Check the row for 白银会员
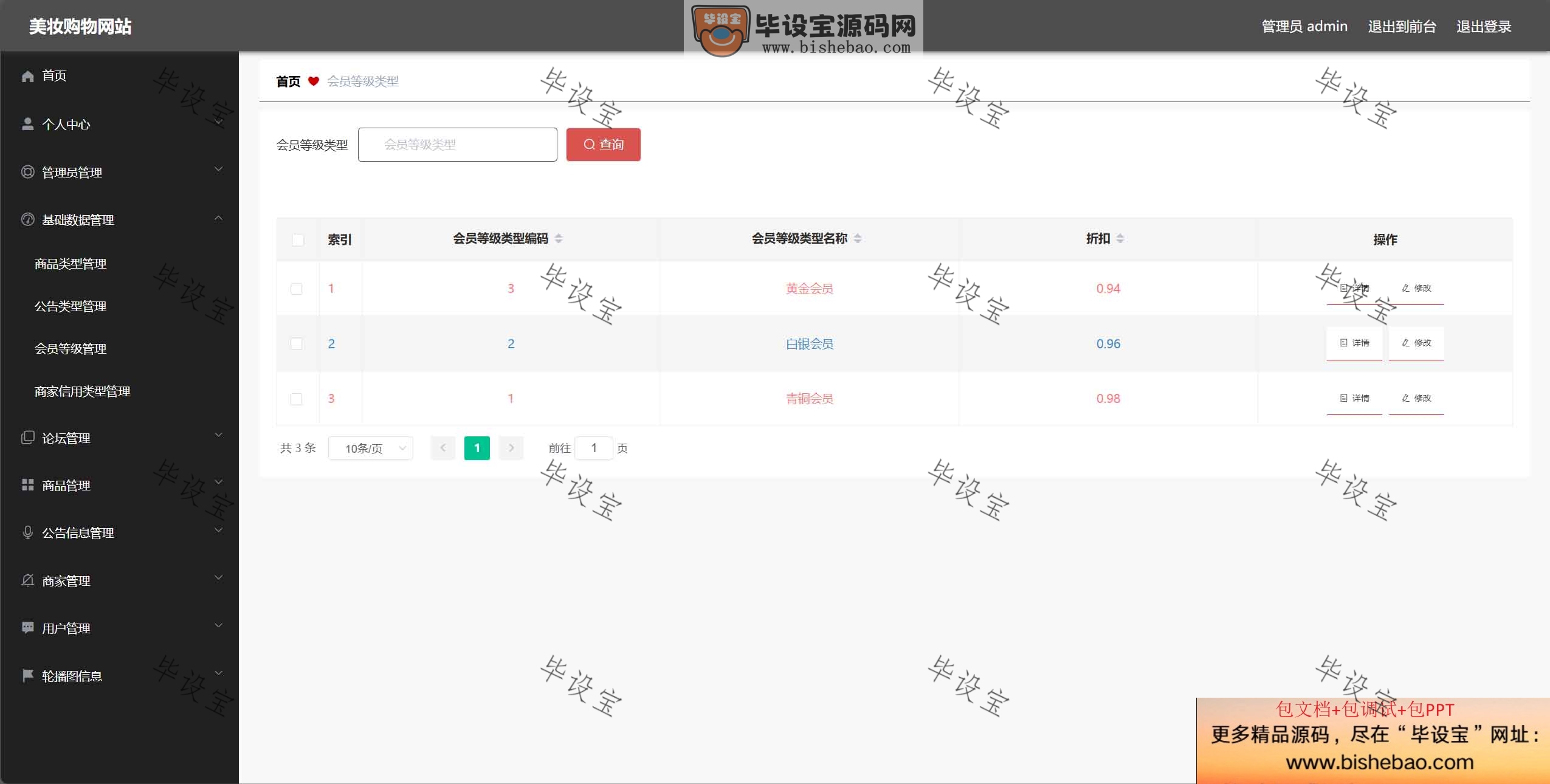The image size is (1550, 784). point(297,344)
